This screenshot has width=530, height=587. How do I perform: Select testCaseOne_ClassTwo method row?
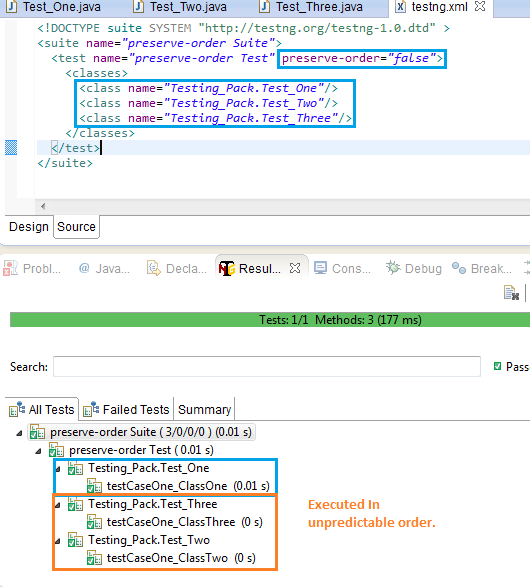click(x=171, y=558)
